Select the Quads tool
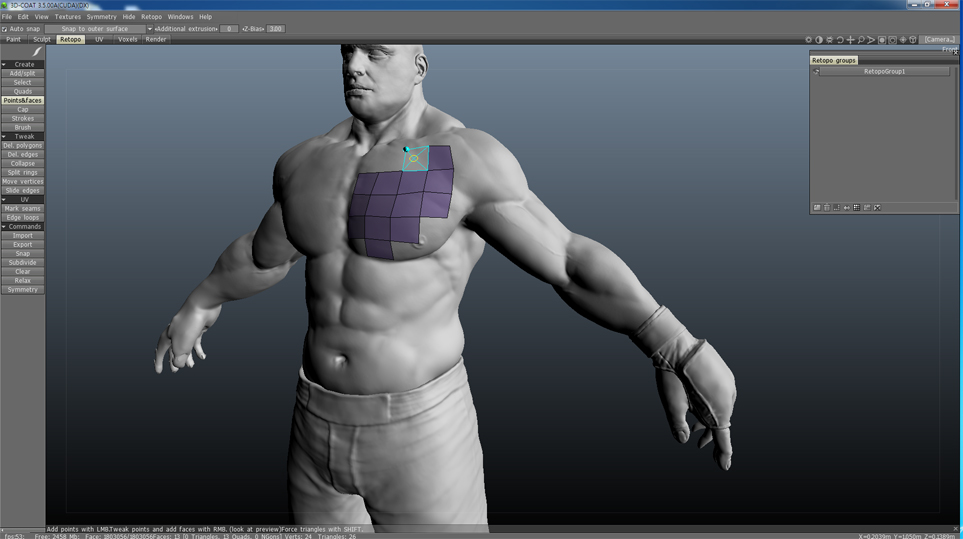This screenshot has width=963, height=539. point(23,91)
